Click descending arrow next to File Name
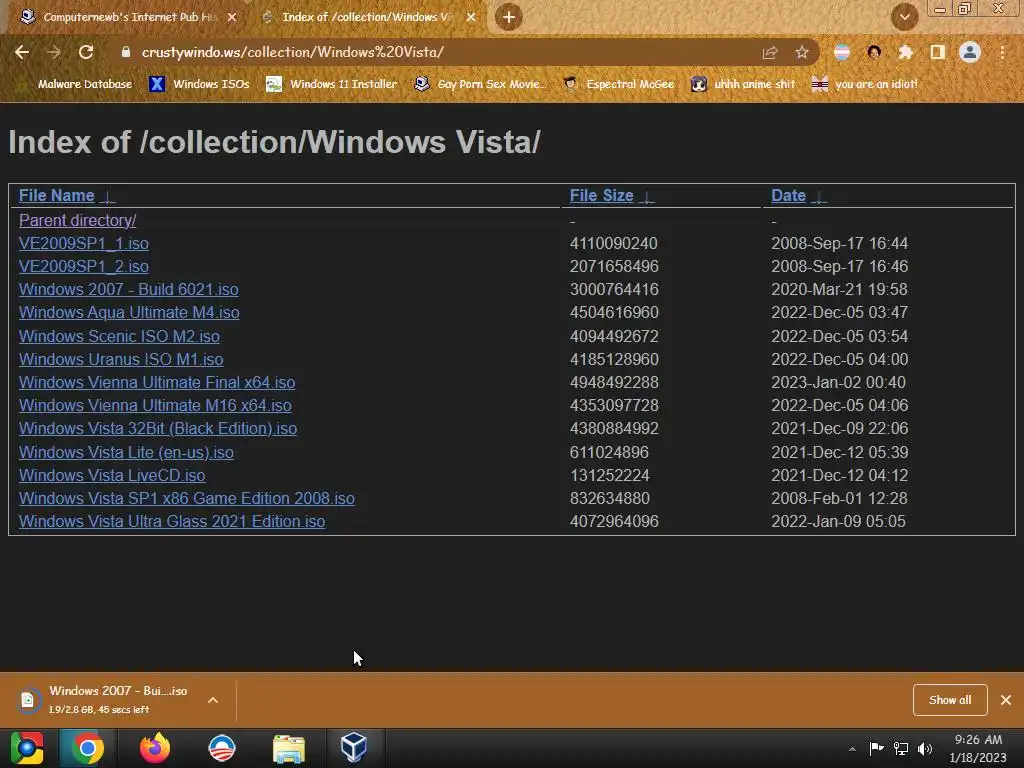Viewport: 1024px width, 768px height. pyautogui.click(x=109, y=197)
